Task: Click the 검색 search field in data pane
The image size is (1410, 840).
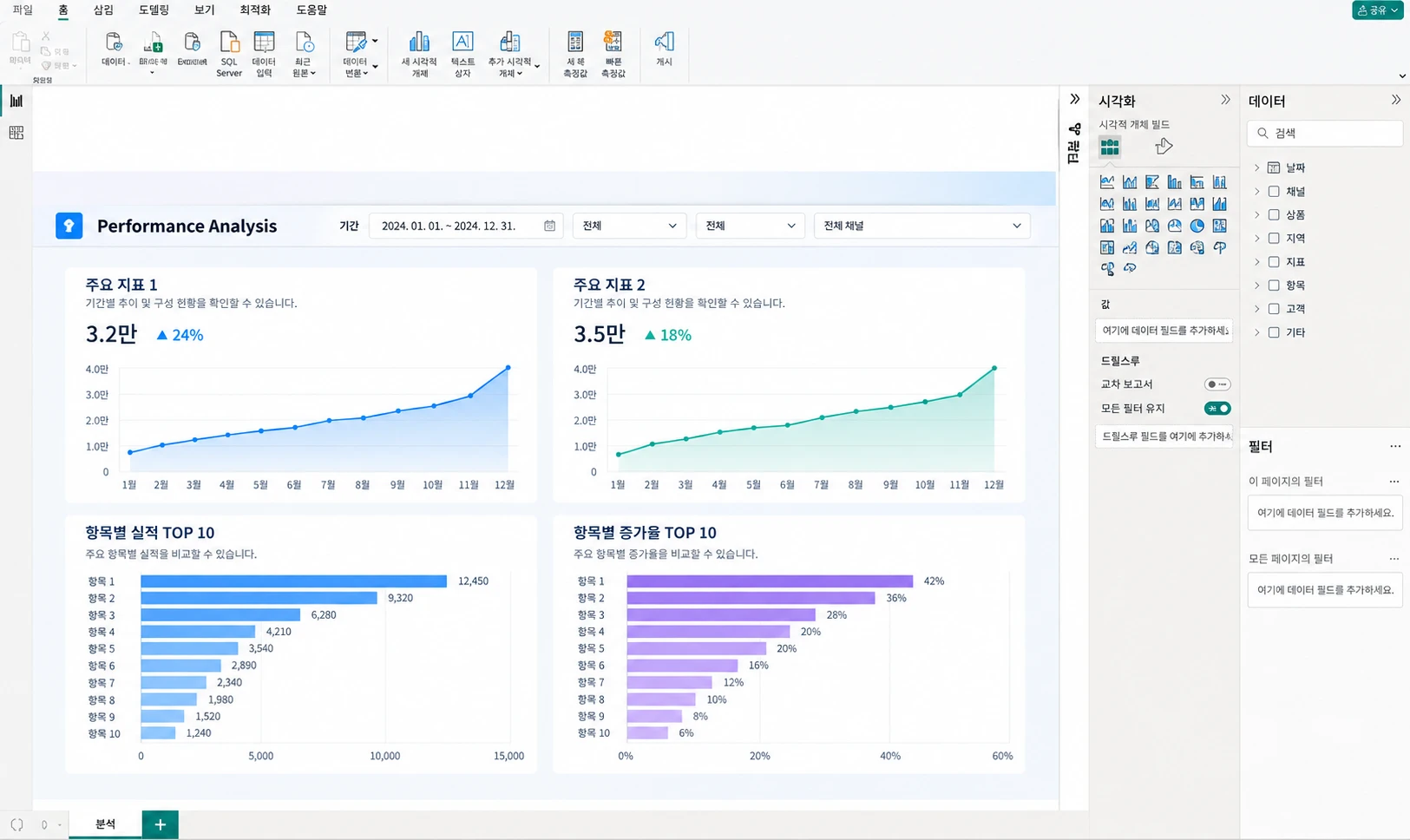Action: 1325,133
